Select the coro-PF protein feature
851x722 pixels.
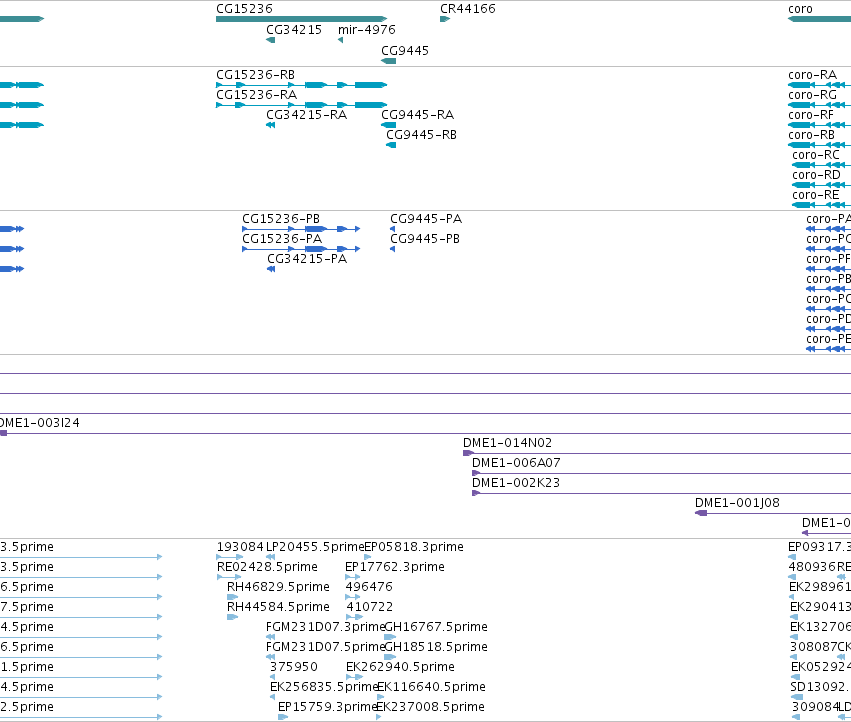[829, 269]
